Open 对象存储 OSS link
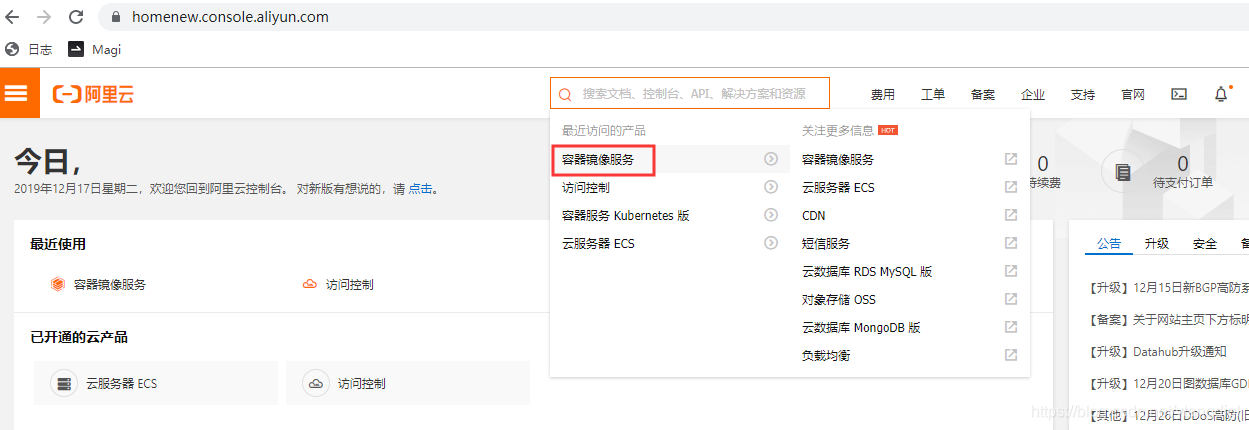The image size is (1249, 430). tap(838, 299)
